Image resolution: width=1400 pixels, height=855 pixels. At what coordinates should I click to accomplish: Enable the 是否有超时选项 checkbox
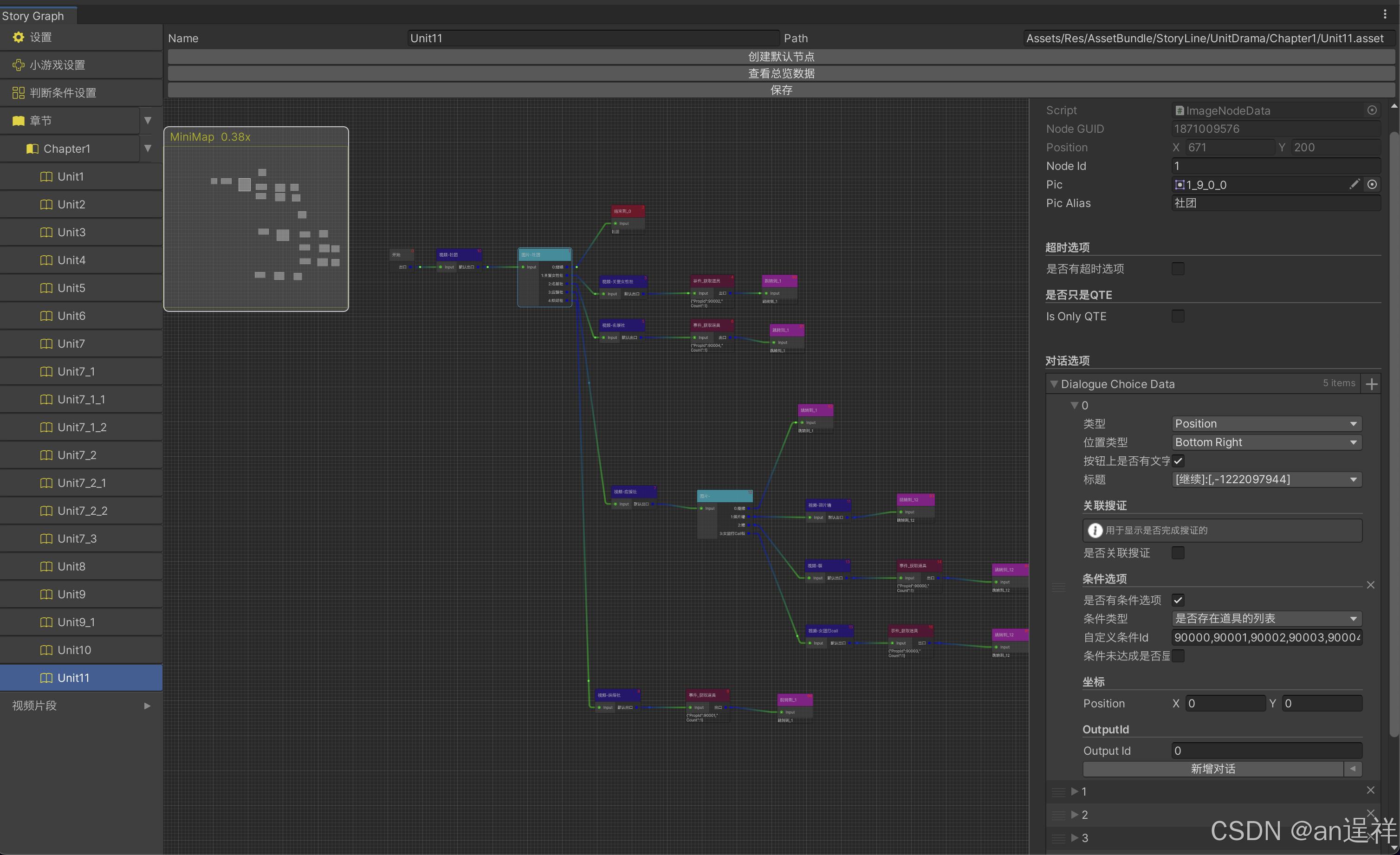[x=1178, y=269]
